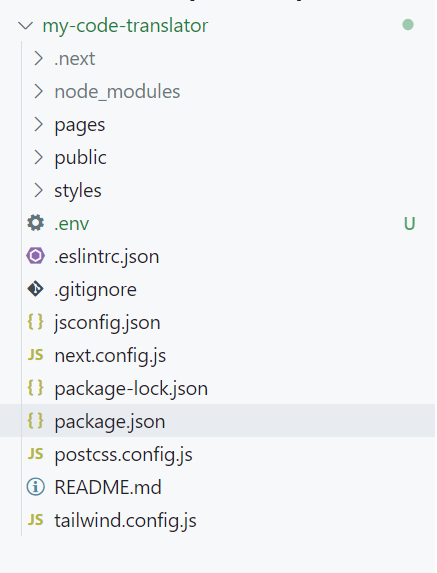Image resolution: width=437 pixels, height=573 pixels.
Task: Expand the styles folder chevron
Action: click(x=38, y=190)
